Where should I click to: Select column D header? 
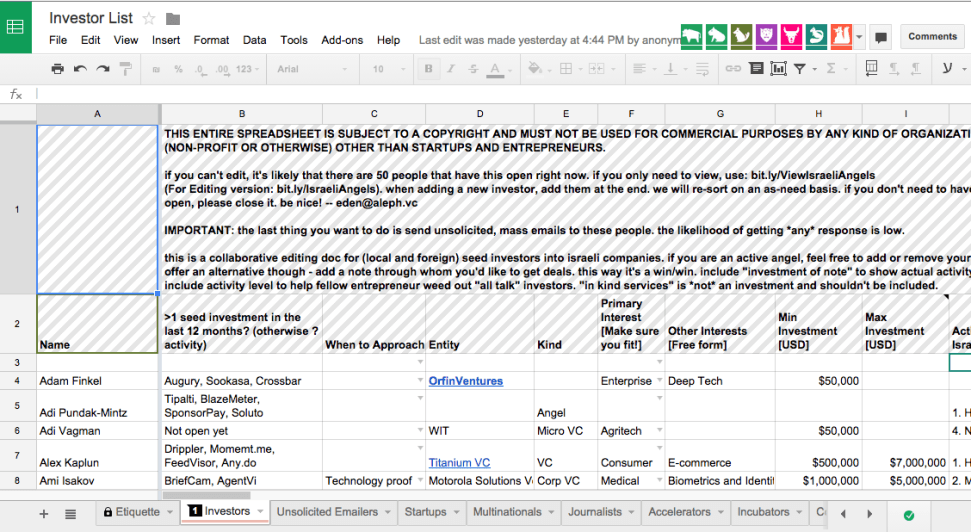[x=479, y=114]
